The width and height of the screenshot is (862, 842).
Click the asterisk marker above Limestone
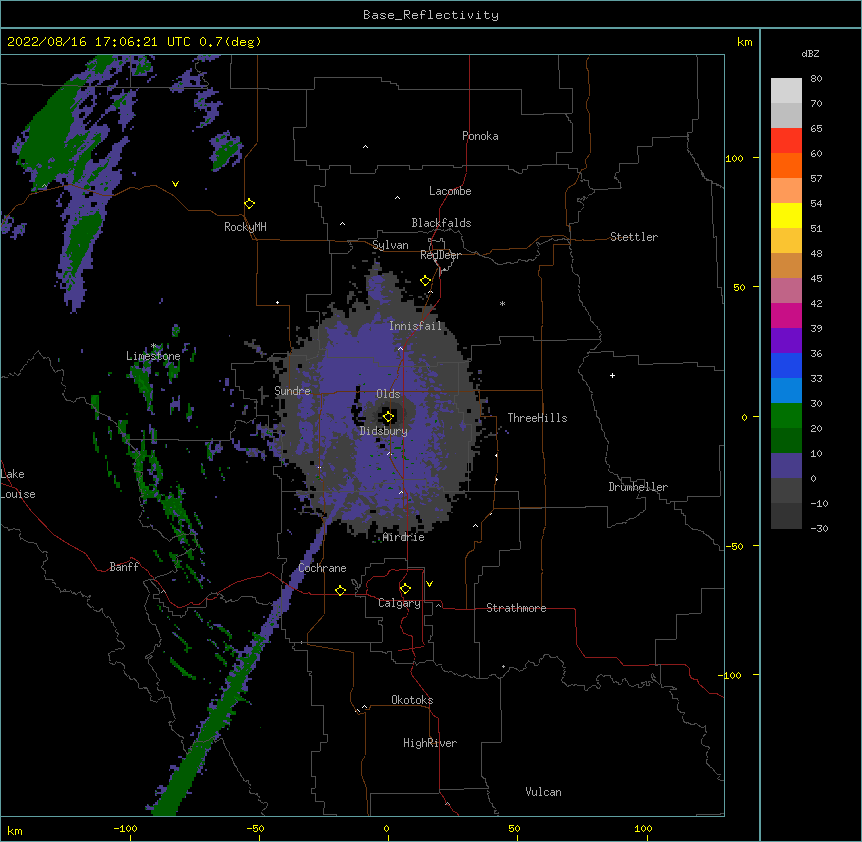pos(154,346)
